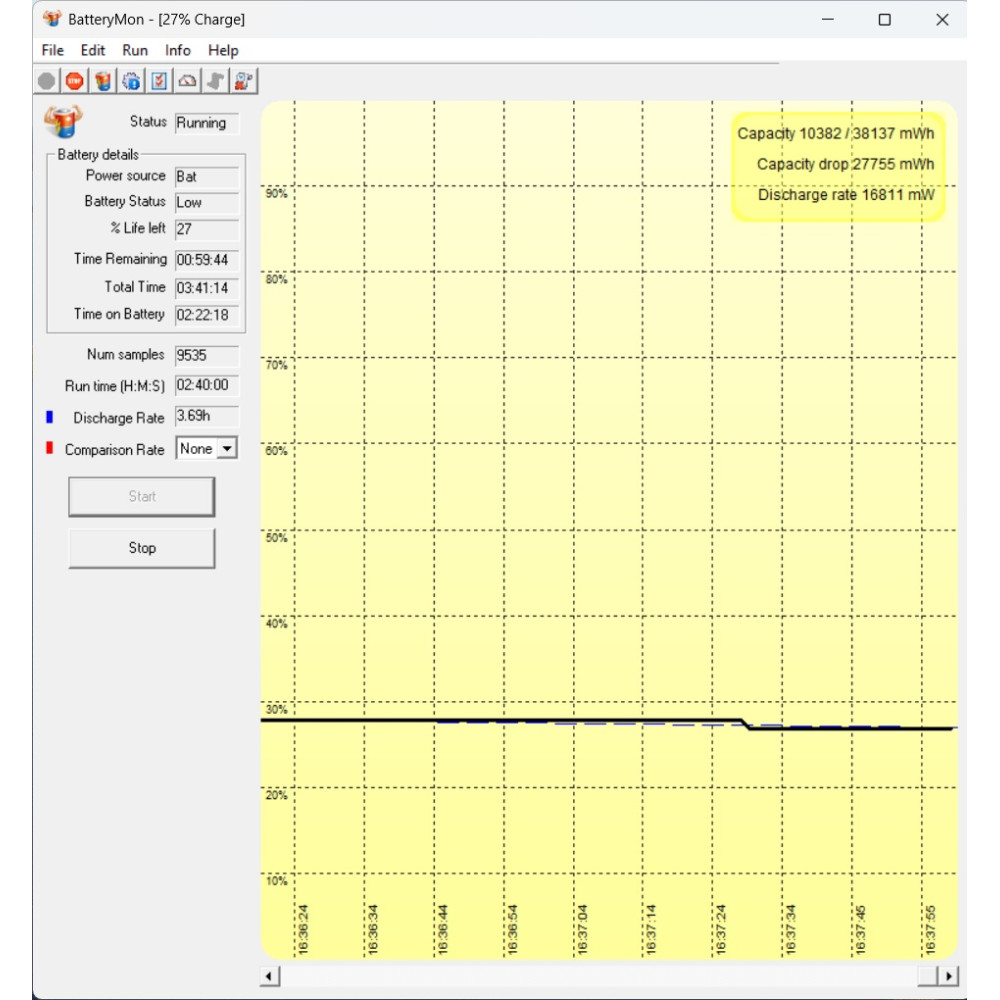The image size is (1000, 1000).
Task: Click the checklist toolbar icon
Action: click(159, 81)
